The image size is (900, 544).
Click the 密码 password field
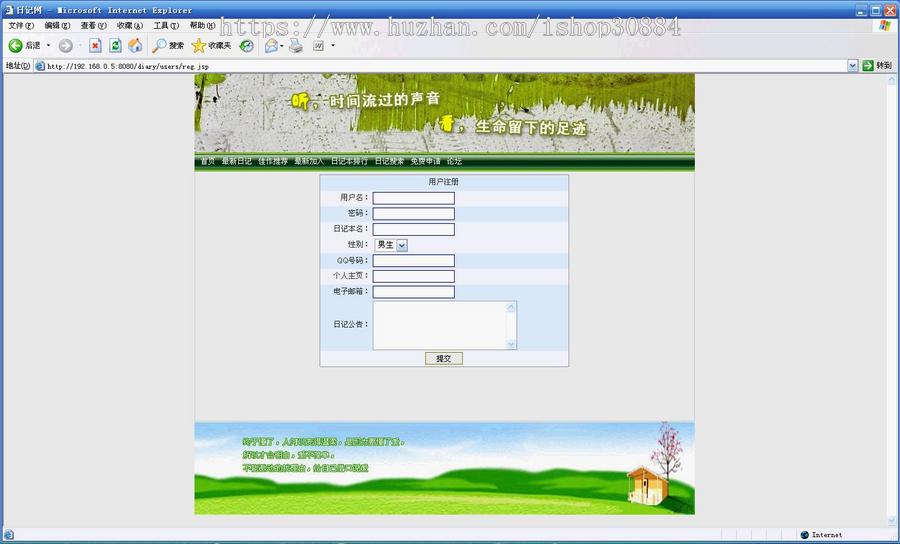413,213
